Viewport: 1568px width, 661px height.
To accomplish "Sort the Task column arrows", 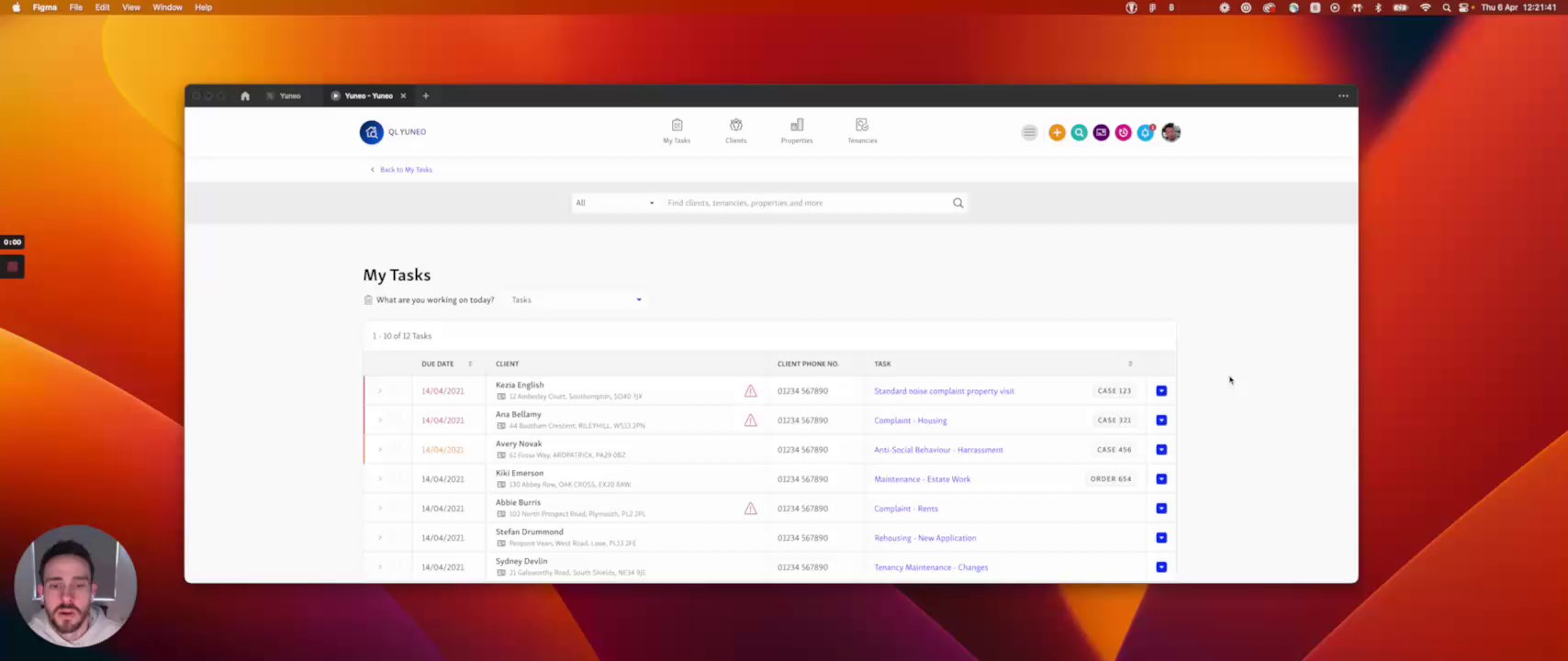I will click(x=1130, y=364).
